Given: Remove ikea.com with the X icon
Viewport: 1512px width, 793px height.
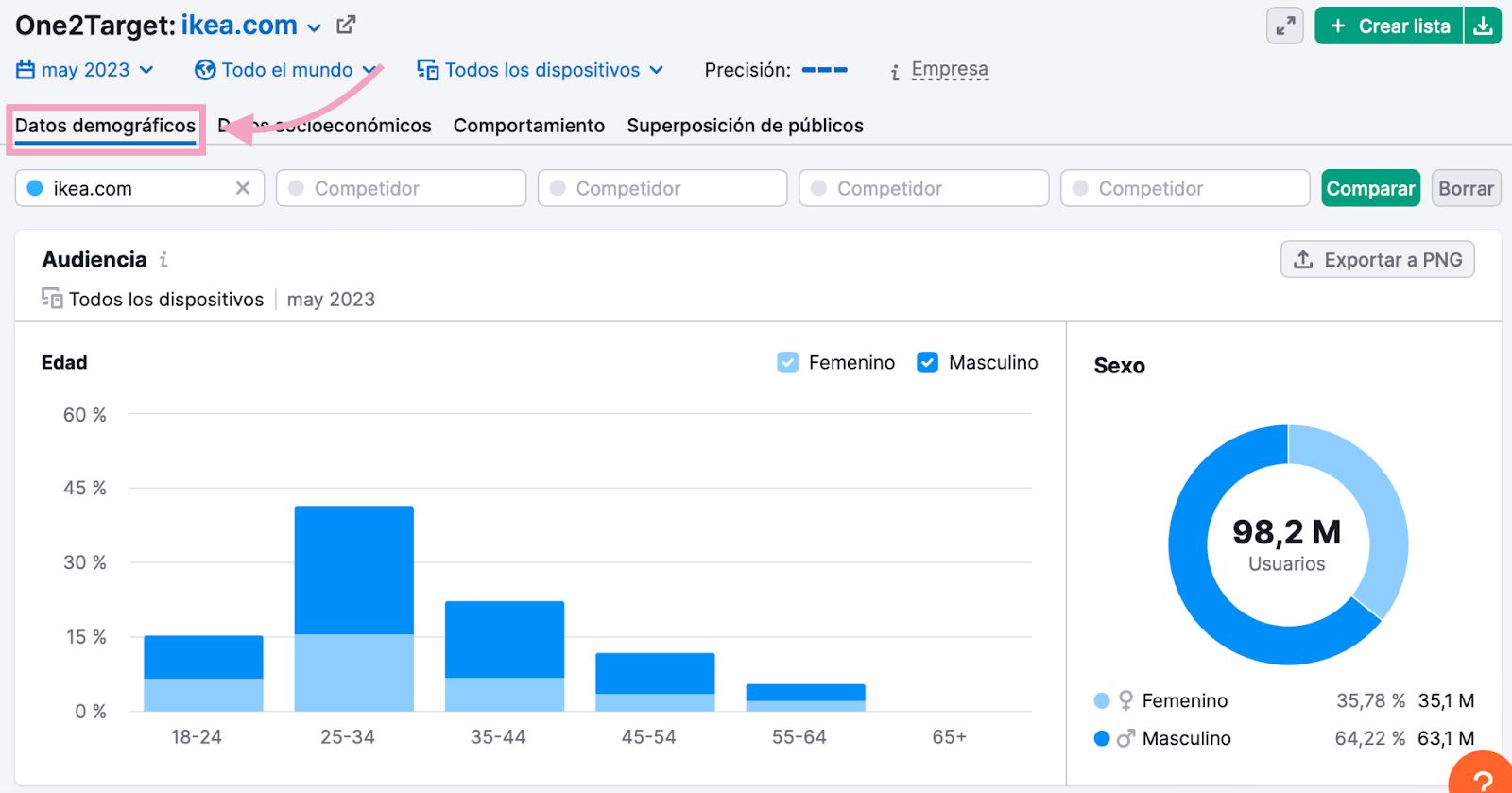Looking at the screenshot, I should tap(243, 188).
